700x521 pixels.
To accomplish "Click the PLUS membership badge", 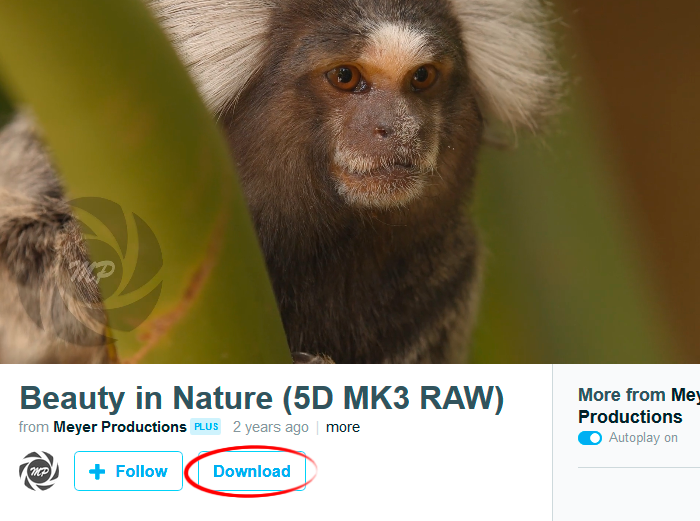I will click(x=206, y=427).
